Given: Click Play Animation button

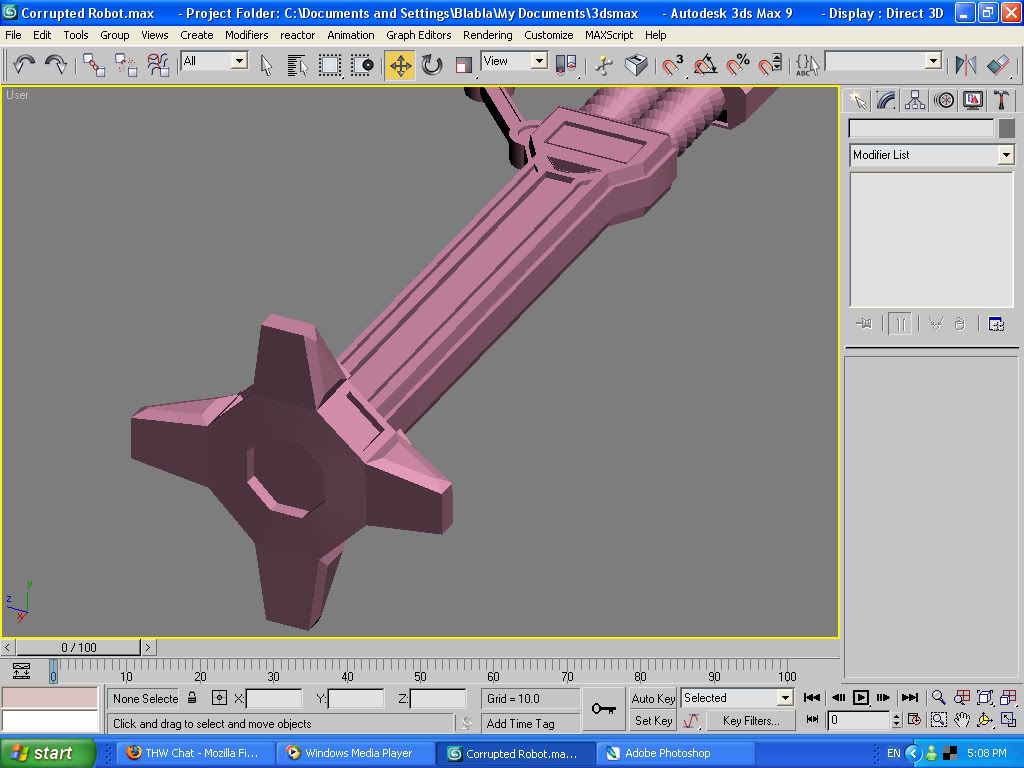Looking at the screenshot, I should [861, 697].
